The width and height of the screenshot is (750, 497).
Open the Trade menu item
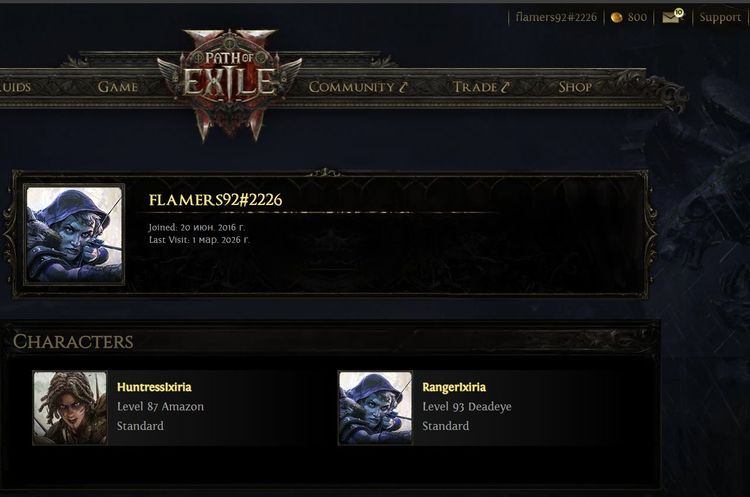(475, 87)
